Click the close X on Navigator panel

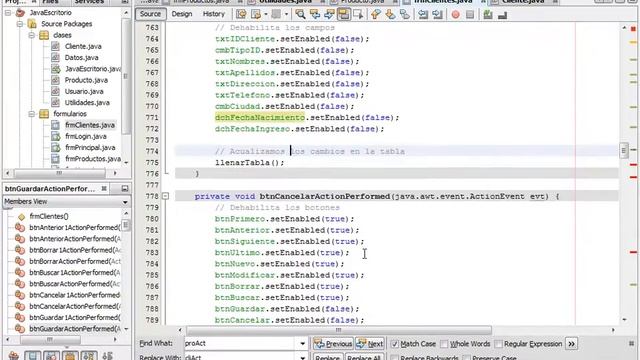point(104,189)
